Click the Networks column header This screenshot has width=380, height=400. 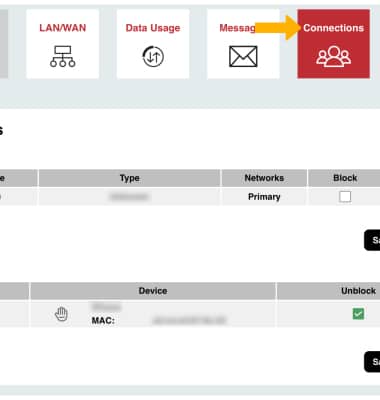pyautogui.click(x=264, y=178)
